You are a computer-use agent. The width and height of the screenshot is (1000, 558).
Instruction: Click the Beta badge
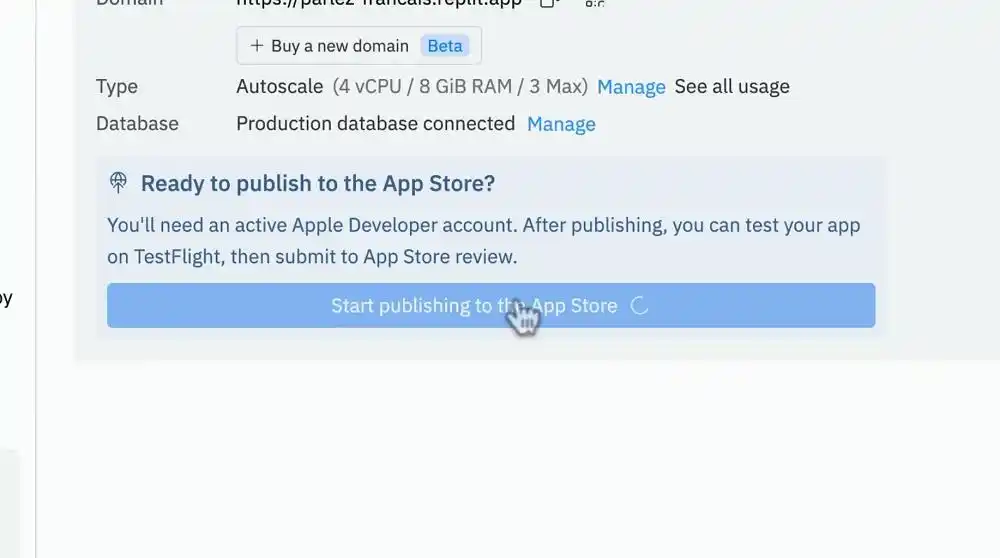click(x=445, y=46)
